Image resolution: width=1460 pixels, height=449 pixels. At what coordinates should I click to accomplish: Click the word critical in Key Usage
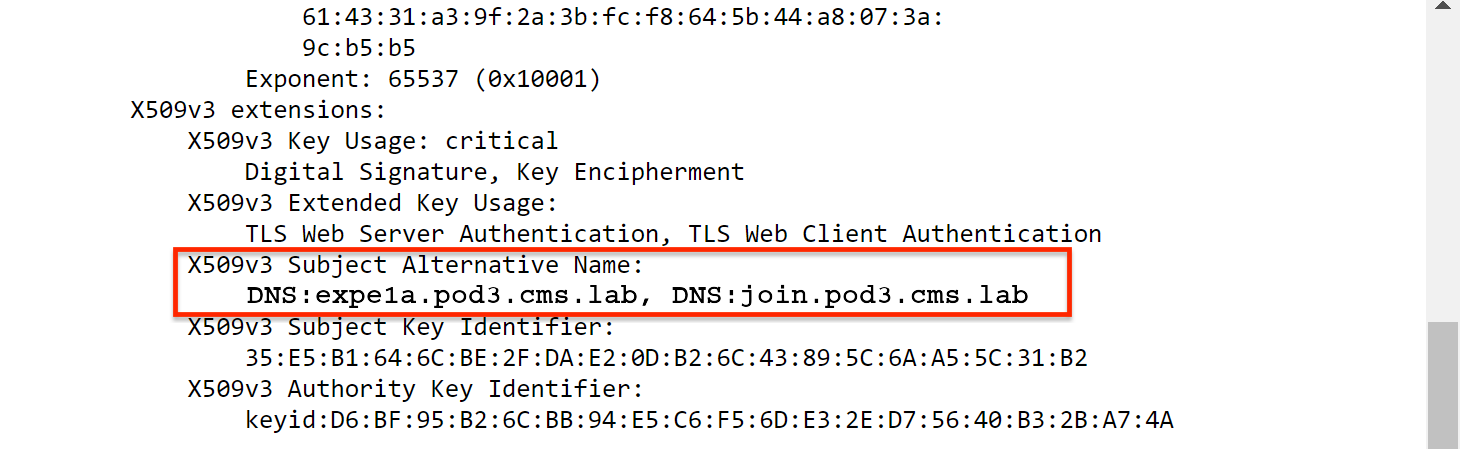click(x=502, y=141)
